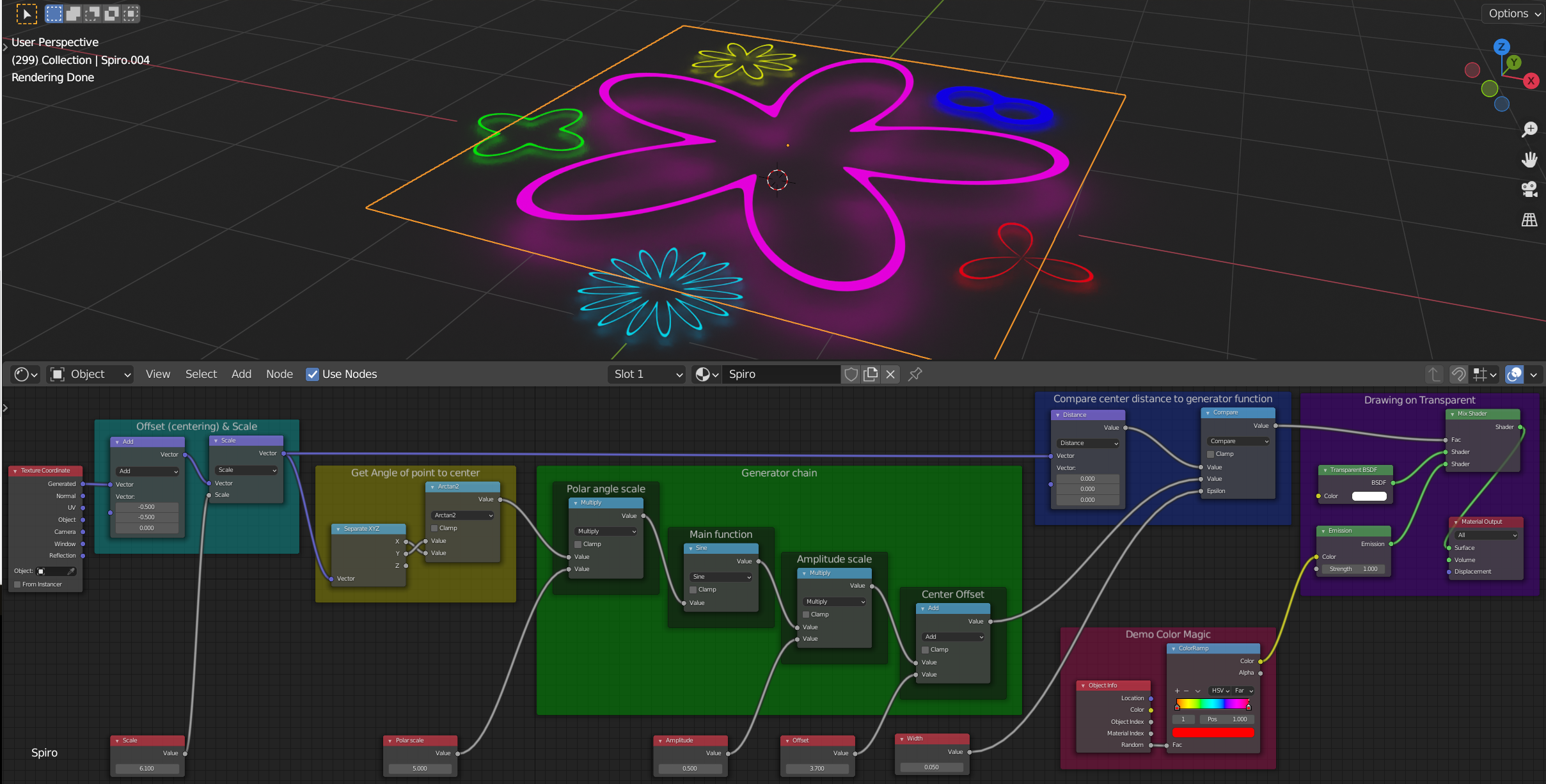Image resolution: width=1546 pixels, height=784 pixels.
Task: Unlink the Spiro material with the X button
Action: click(890, 374)
